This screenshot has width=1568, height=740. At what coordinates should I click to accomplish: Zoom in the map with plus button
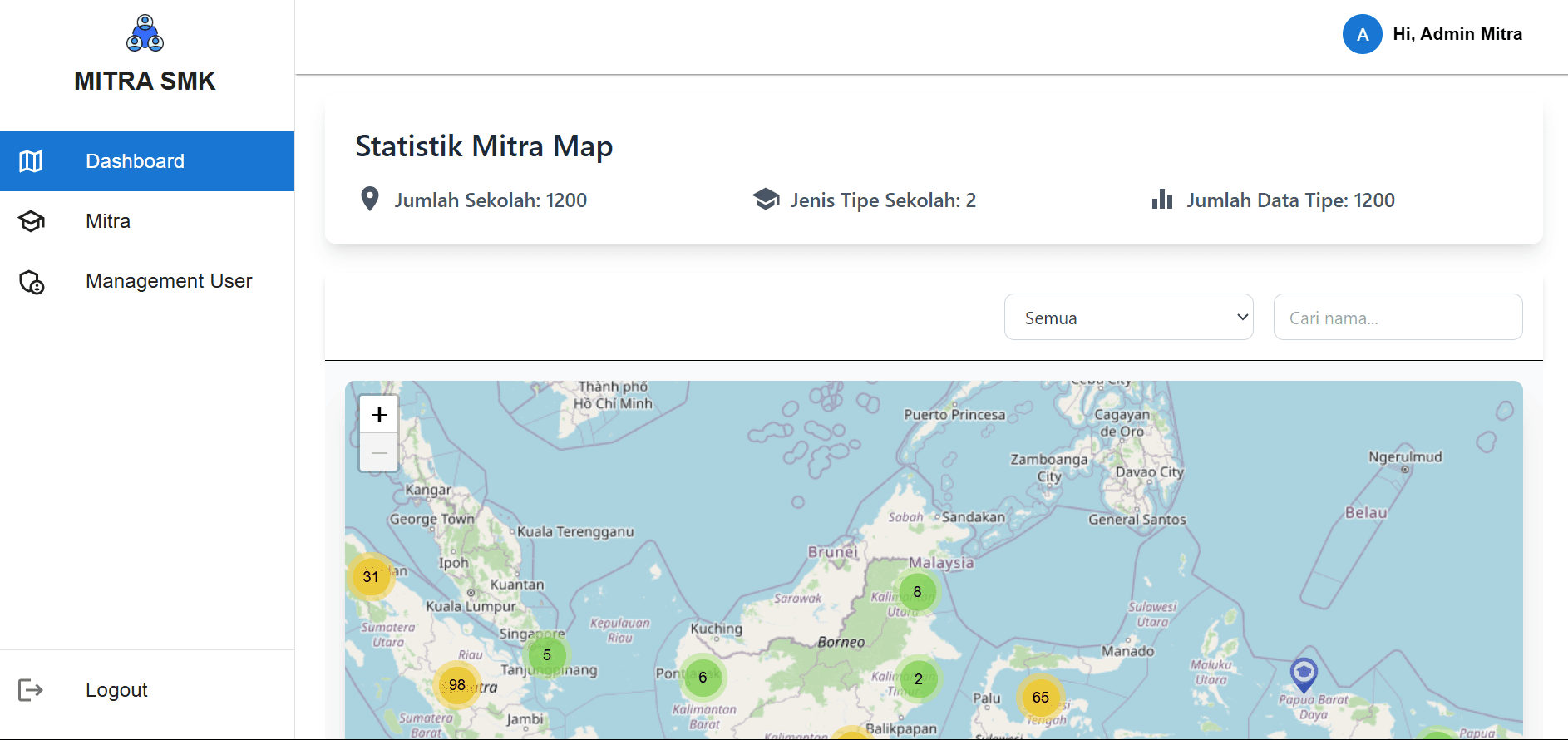pyautogui.click(x=379, y=415)
